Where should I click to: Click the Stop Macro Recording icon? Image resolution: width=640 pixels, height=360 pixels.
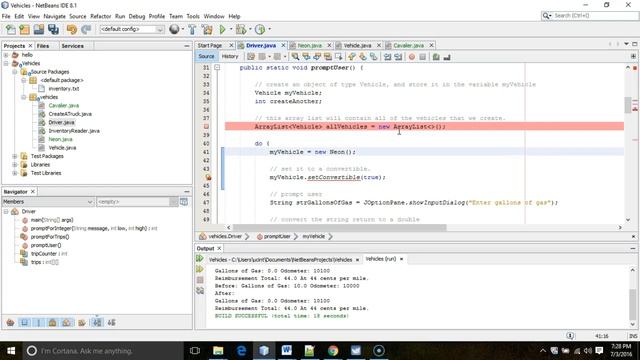(x=422, y=57)
